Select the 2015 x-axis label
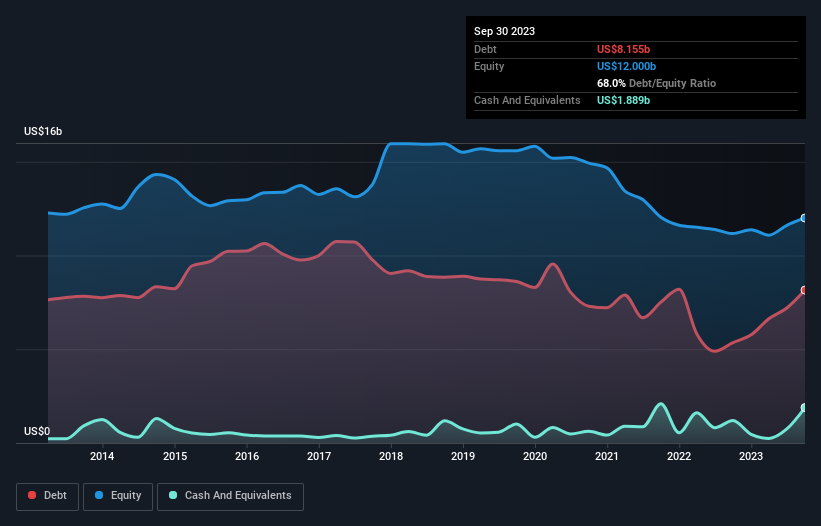The height and width of the screenshot is (526, 821). [x=175, y=456]
